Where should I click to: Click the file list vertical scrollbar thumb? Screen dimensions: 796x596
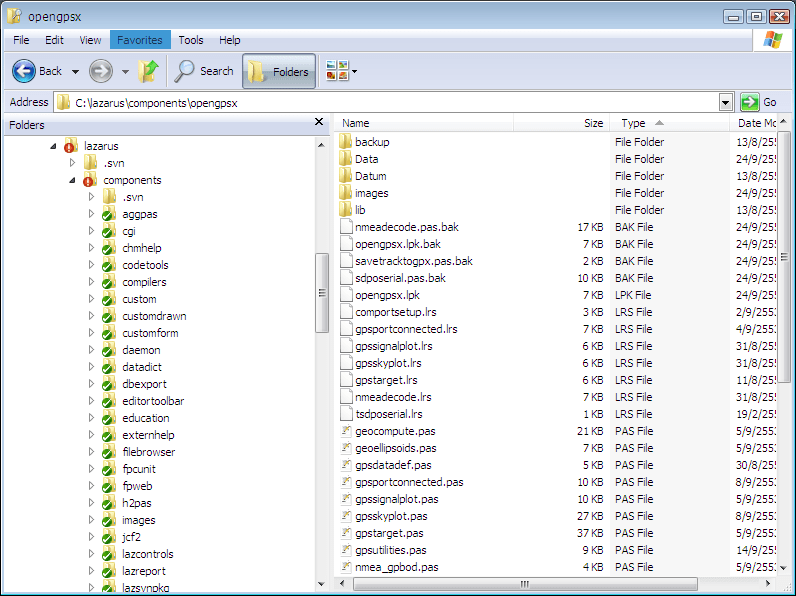(784, 257)
